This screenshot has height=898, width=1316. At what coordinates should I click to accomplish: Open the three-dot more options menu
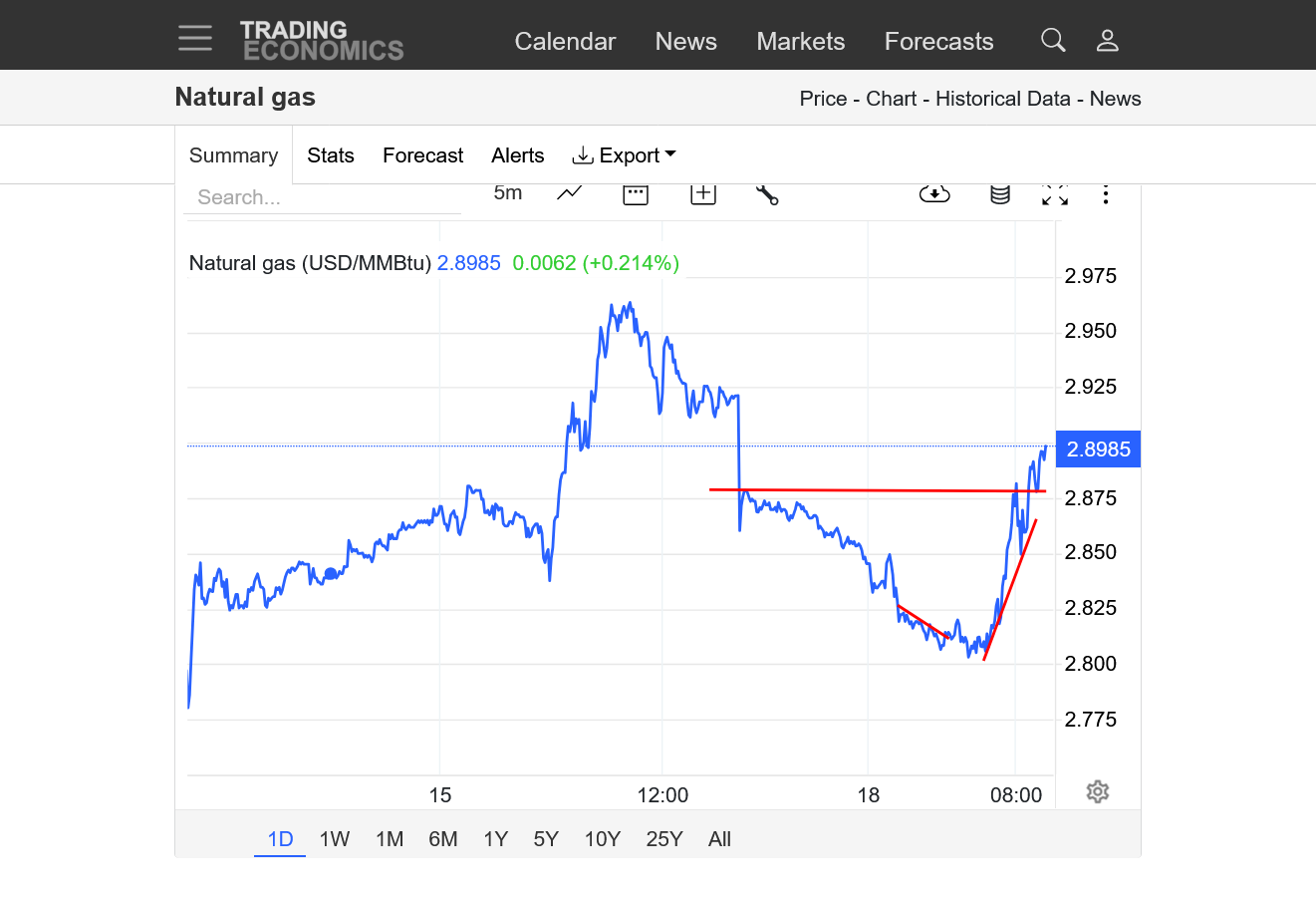pyautogui.click(x=1106, y=194)
